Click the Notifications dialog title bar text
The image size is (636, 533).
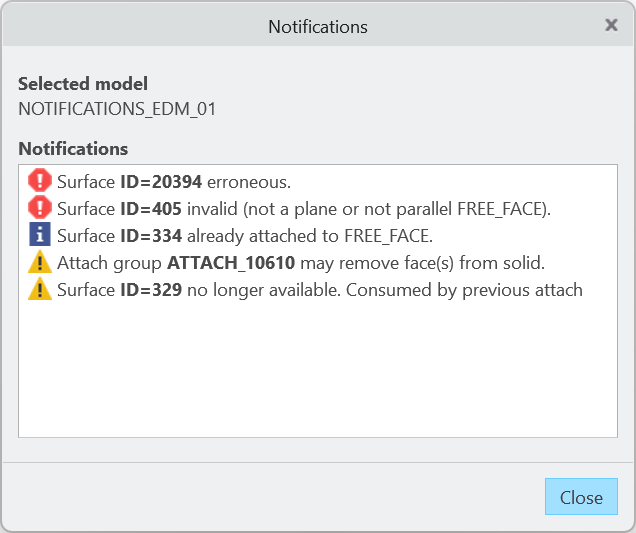(318, 26)
